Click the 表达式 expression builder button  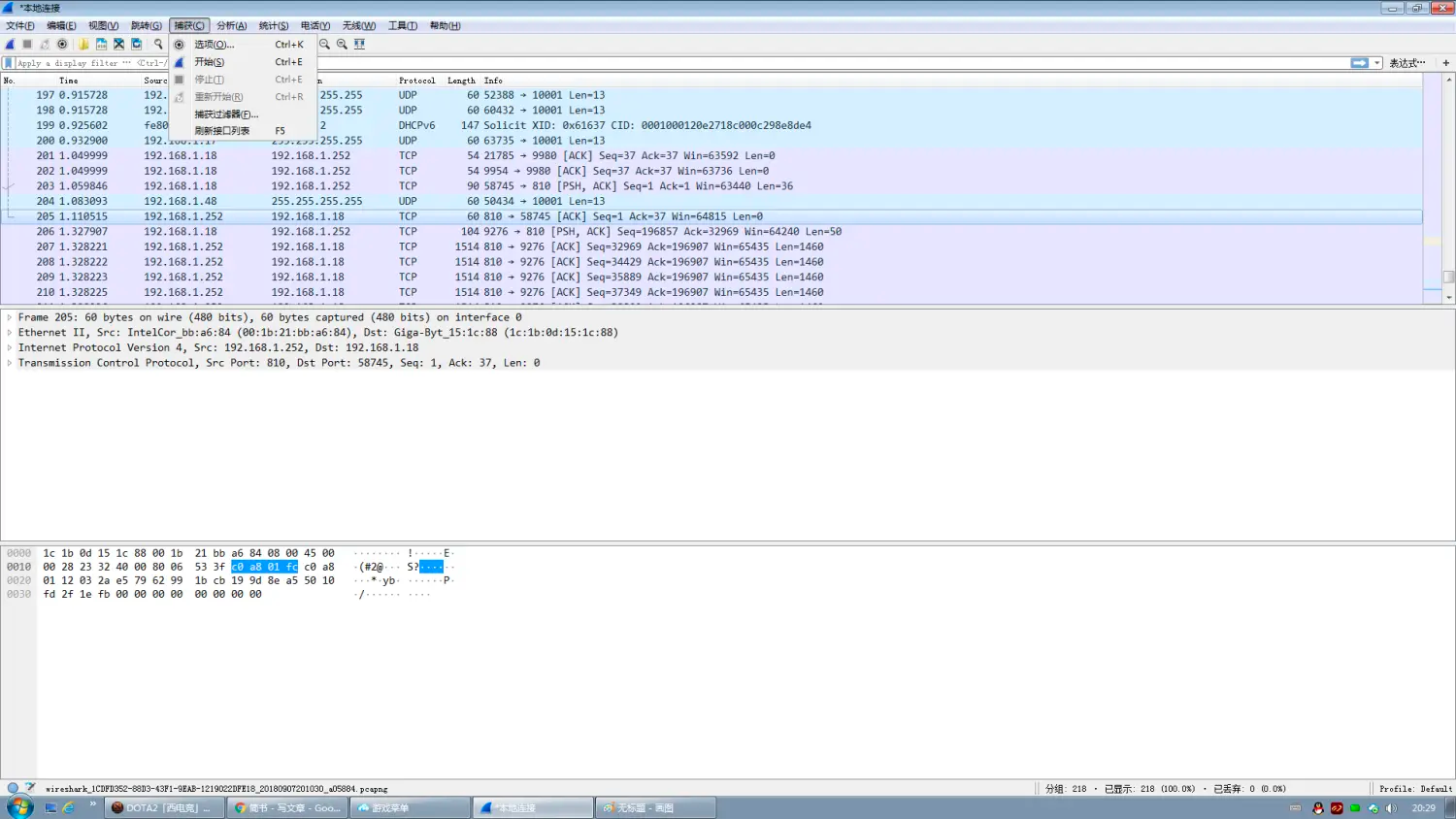(x=1407, y=62)
